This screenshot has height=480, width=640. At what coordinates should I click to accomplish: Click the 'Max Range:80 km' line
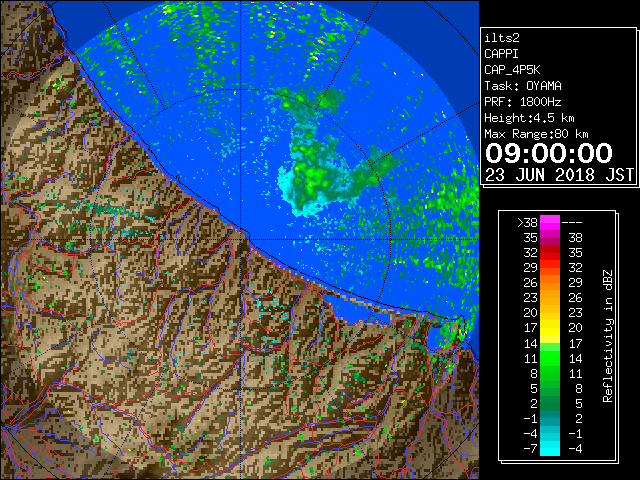536,134
